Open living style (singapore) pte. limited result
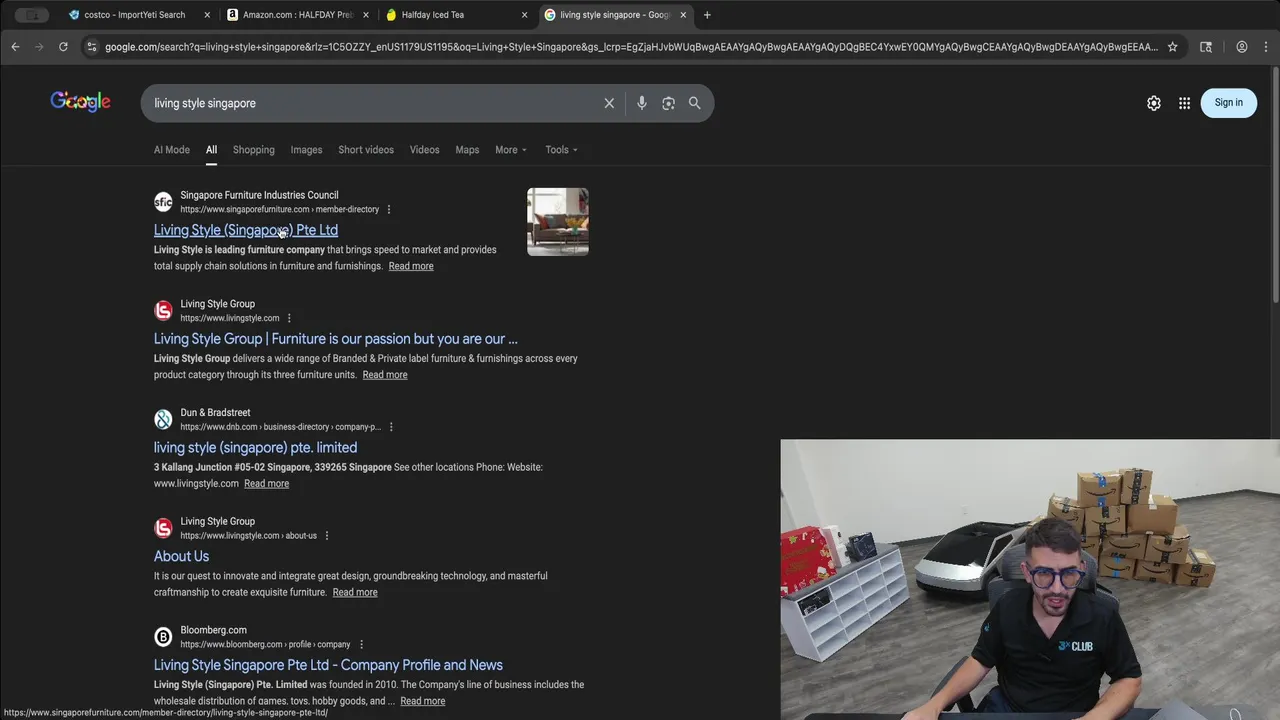Image resolution: width=1280 pixels, height=720 pixels. tap(255, 448)
